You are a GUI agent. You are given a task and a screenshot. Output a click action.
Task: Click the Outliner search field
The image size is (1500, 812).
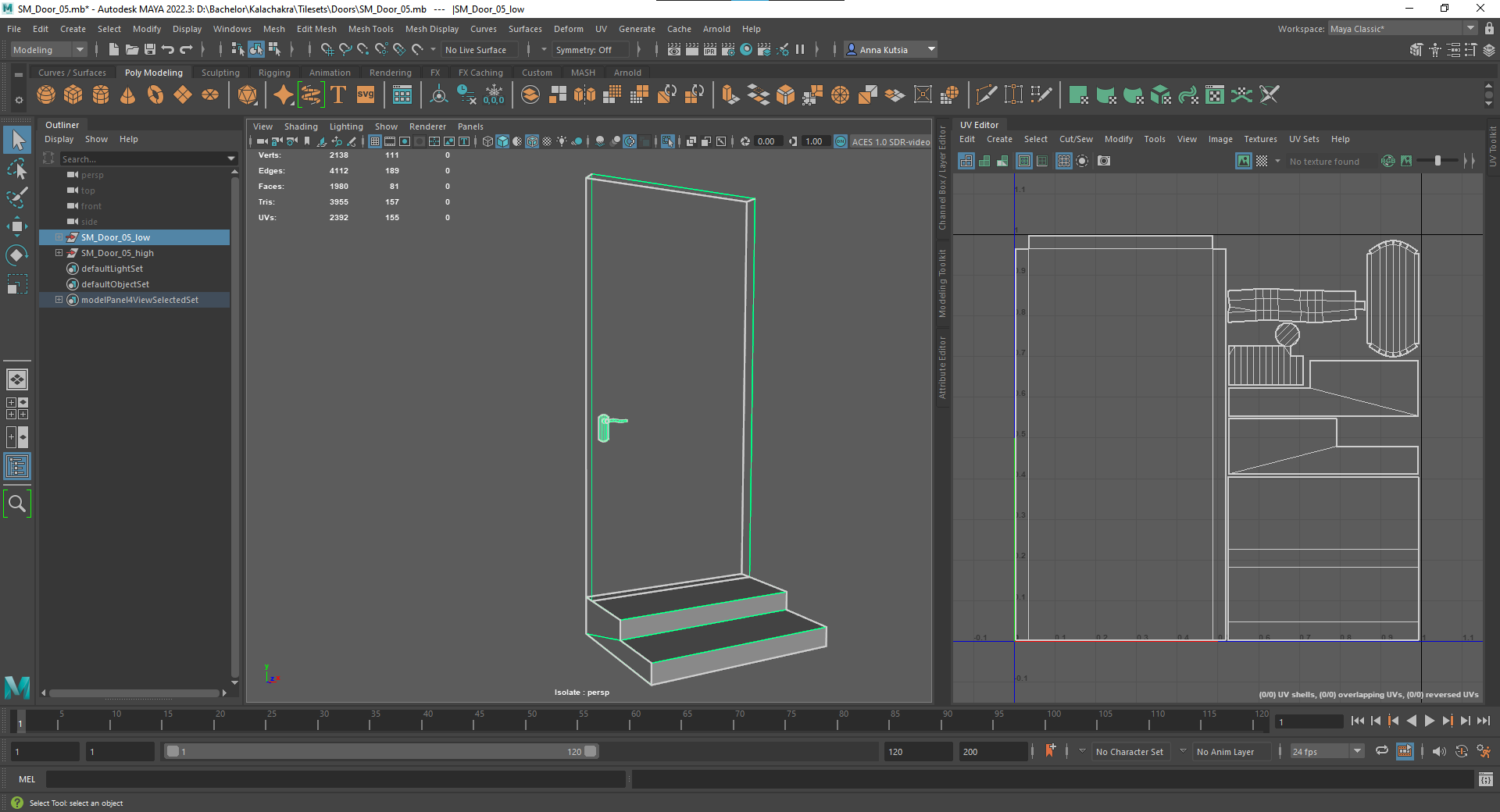[x=148, y=158]
